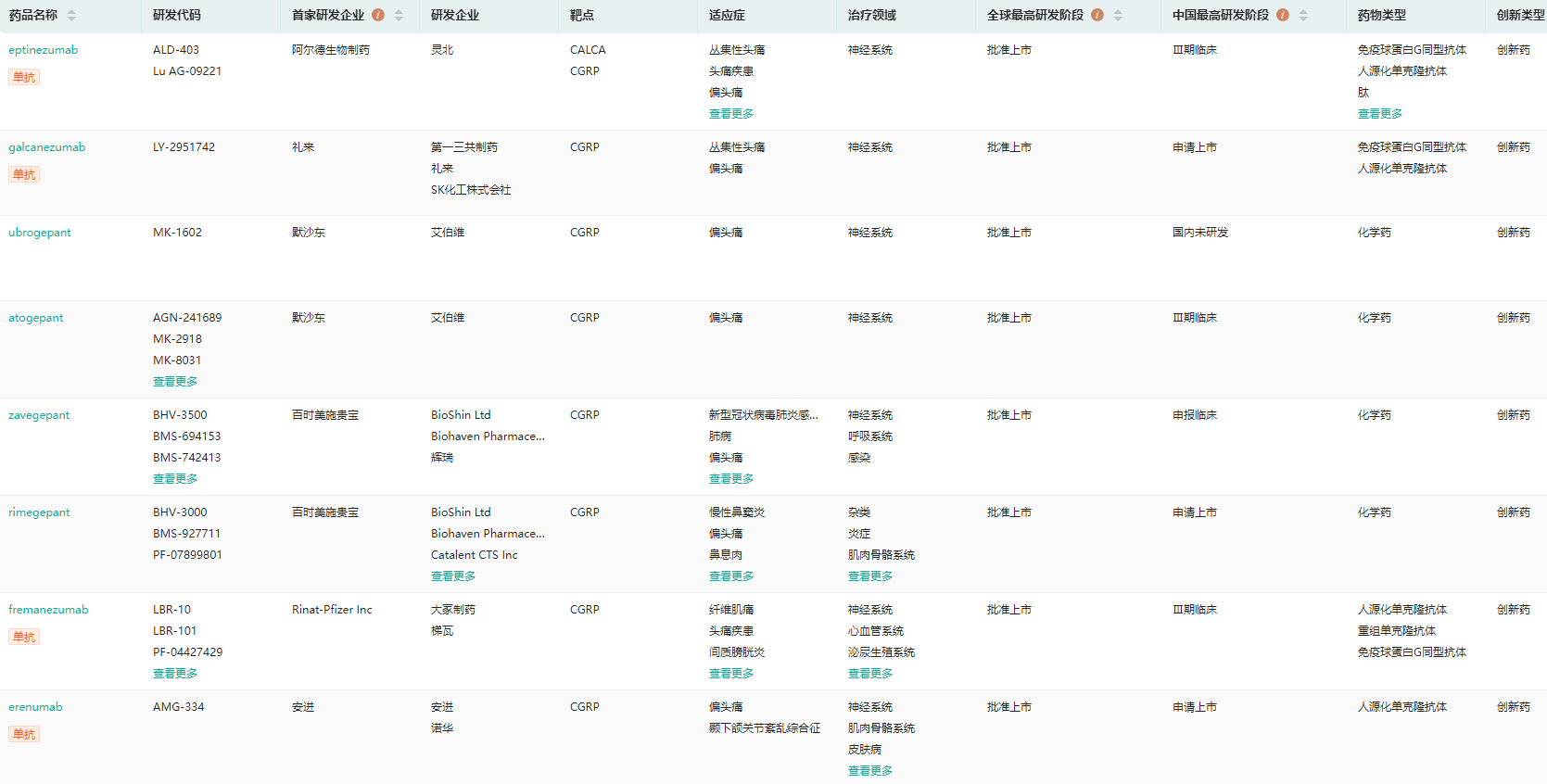Select code ALD-403

176,50
